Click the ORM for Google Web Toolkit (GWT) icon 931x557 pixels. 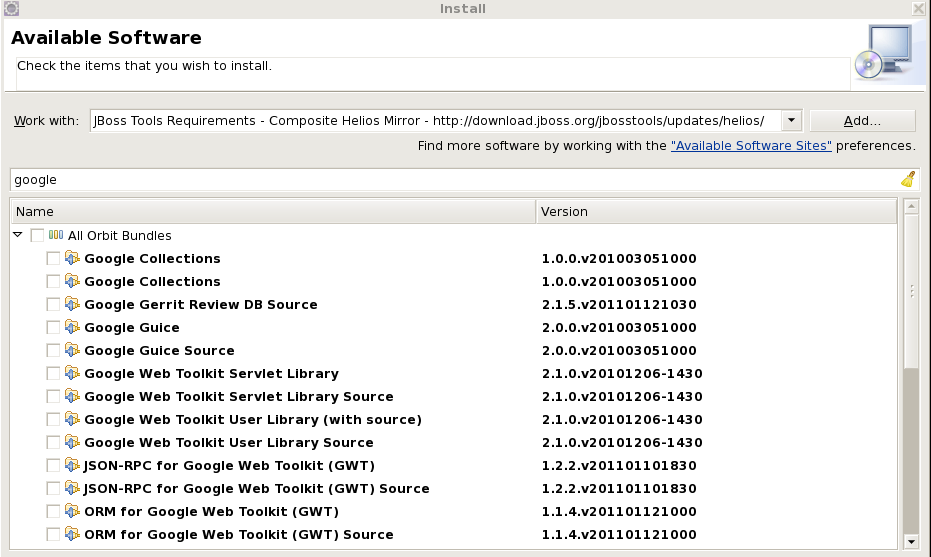[x=72, y=512]
